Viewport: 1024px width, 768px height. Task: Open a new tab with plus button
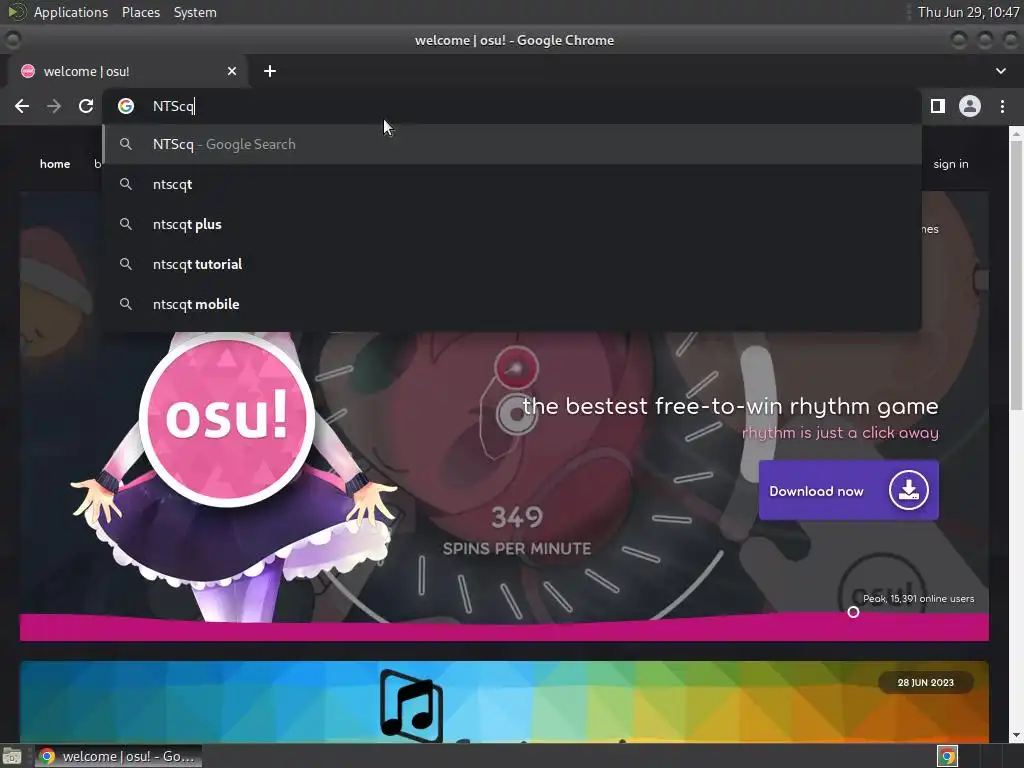270,71
